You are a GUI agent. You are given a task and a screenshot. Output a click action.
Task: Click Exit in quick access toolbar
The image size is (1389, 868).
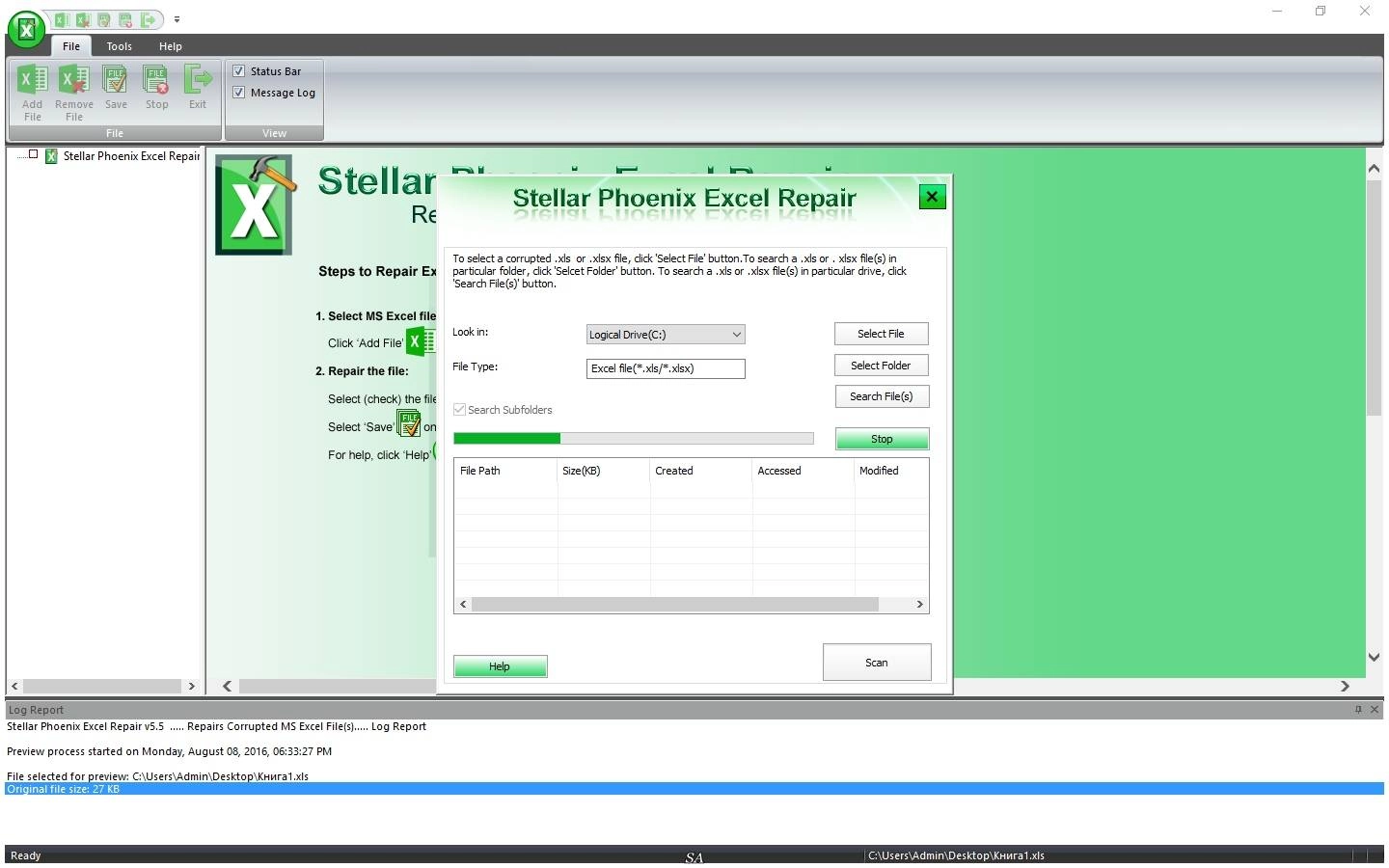click(x=148, y=19)
